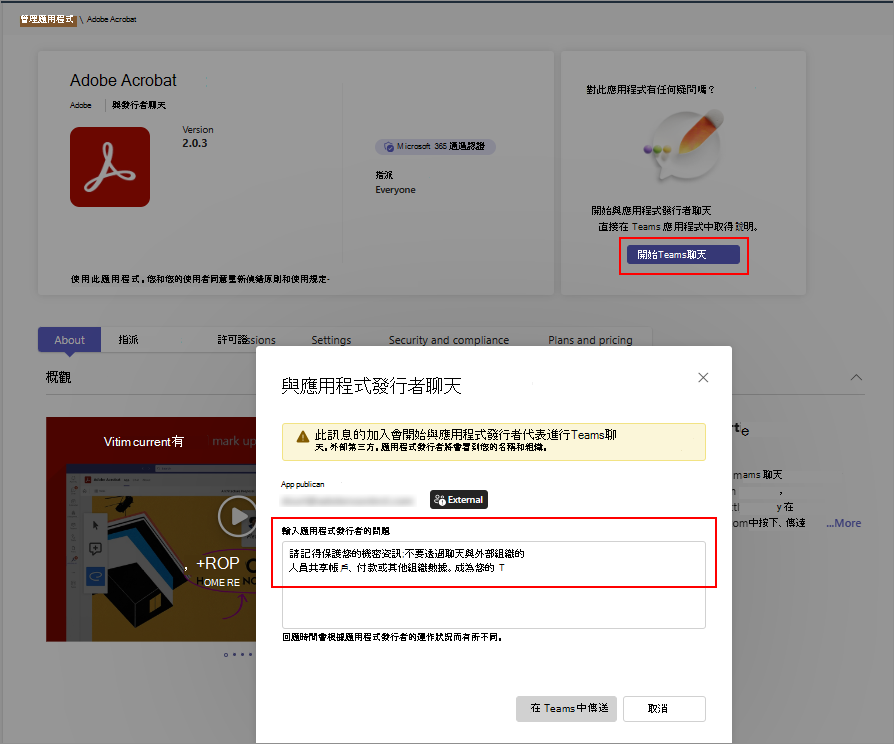The image size is (894, 744).
Task: Click the Adobe Acrobat app logo
Action: [110, 167]
